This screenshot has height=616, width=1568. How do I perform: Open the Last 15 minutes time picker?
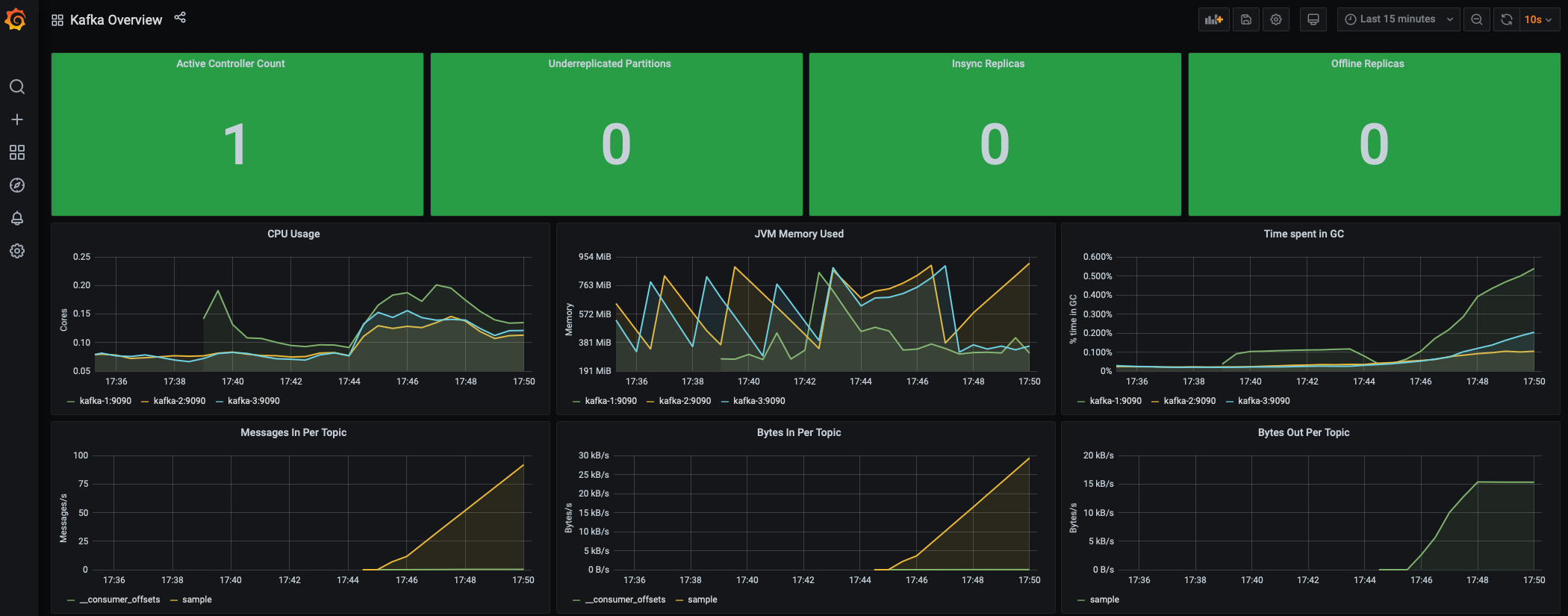(1399, 19)
